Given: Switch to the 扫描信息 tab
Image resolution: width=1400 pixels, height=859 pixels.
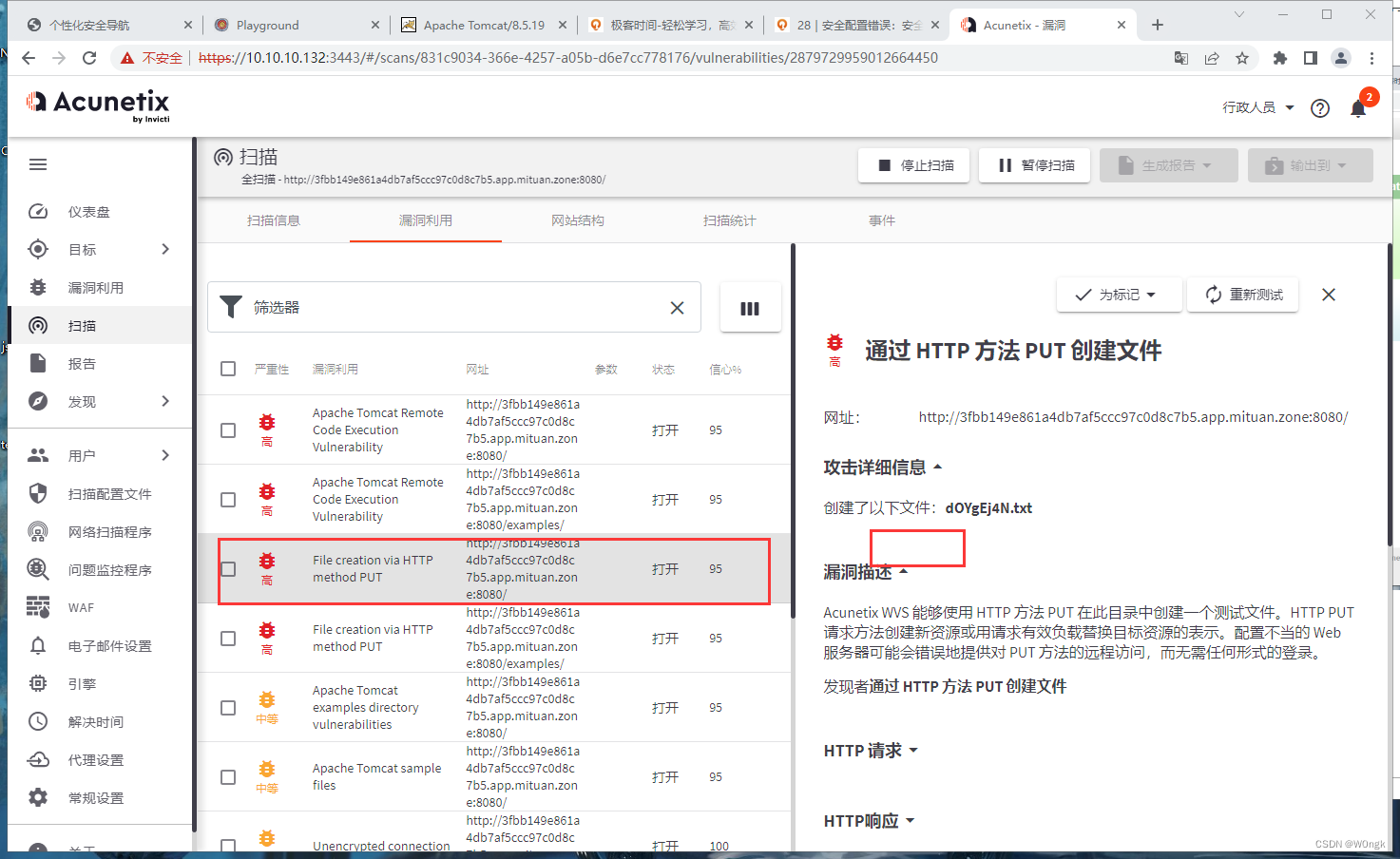Looking at the screenshot, I should 274,220.
